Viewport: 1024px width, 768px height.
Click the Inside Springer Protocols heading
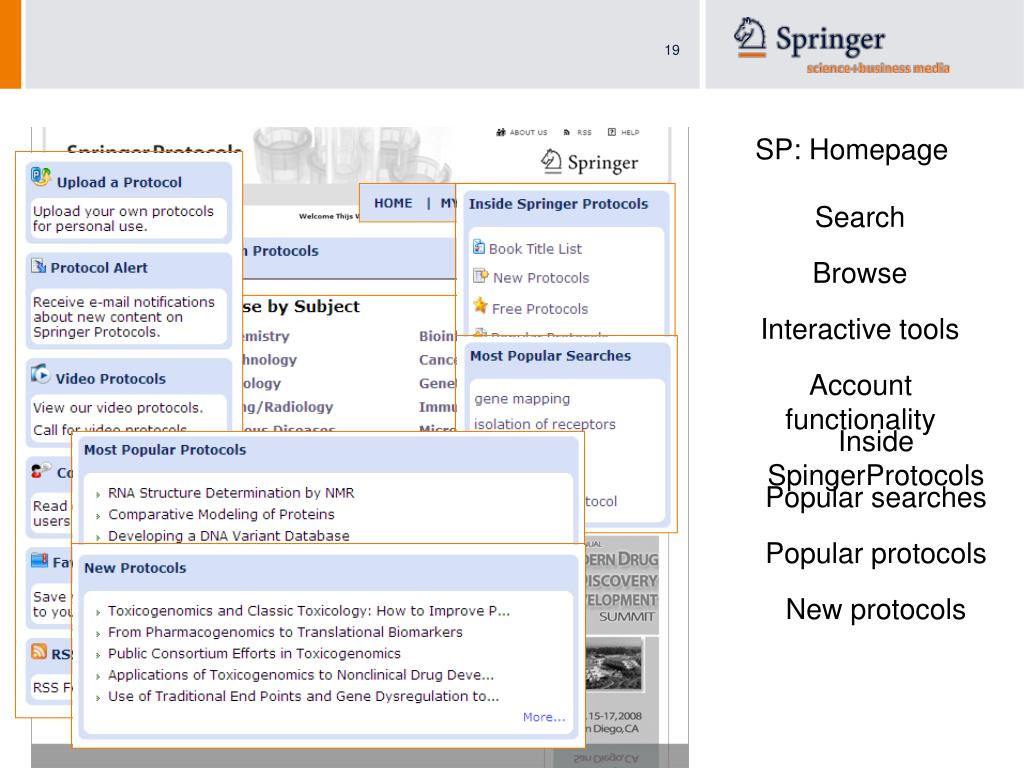coord(558,204)
